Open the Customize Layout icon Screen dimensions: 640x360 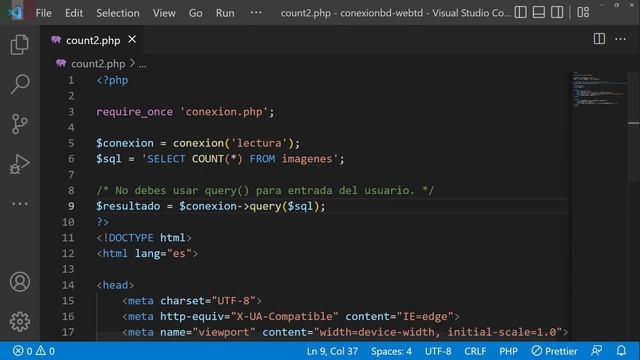(583, 12)
